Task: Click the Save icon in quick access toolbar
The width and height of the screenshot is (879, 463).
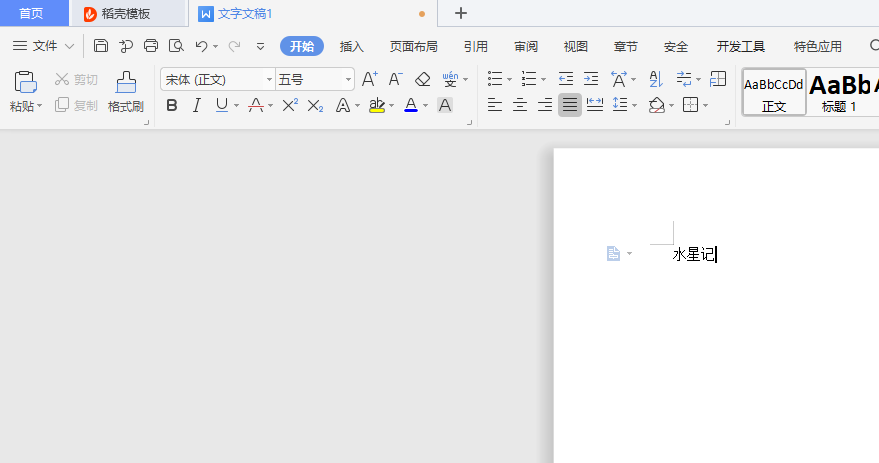Action: click(101, 46)
